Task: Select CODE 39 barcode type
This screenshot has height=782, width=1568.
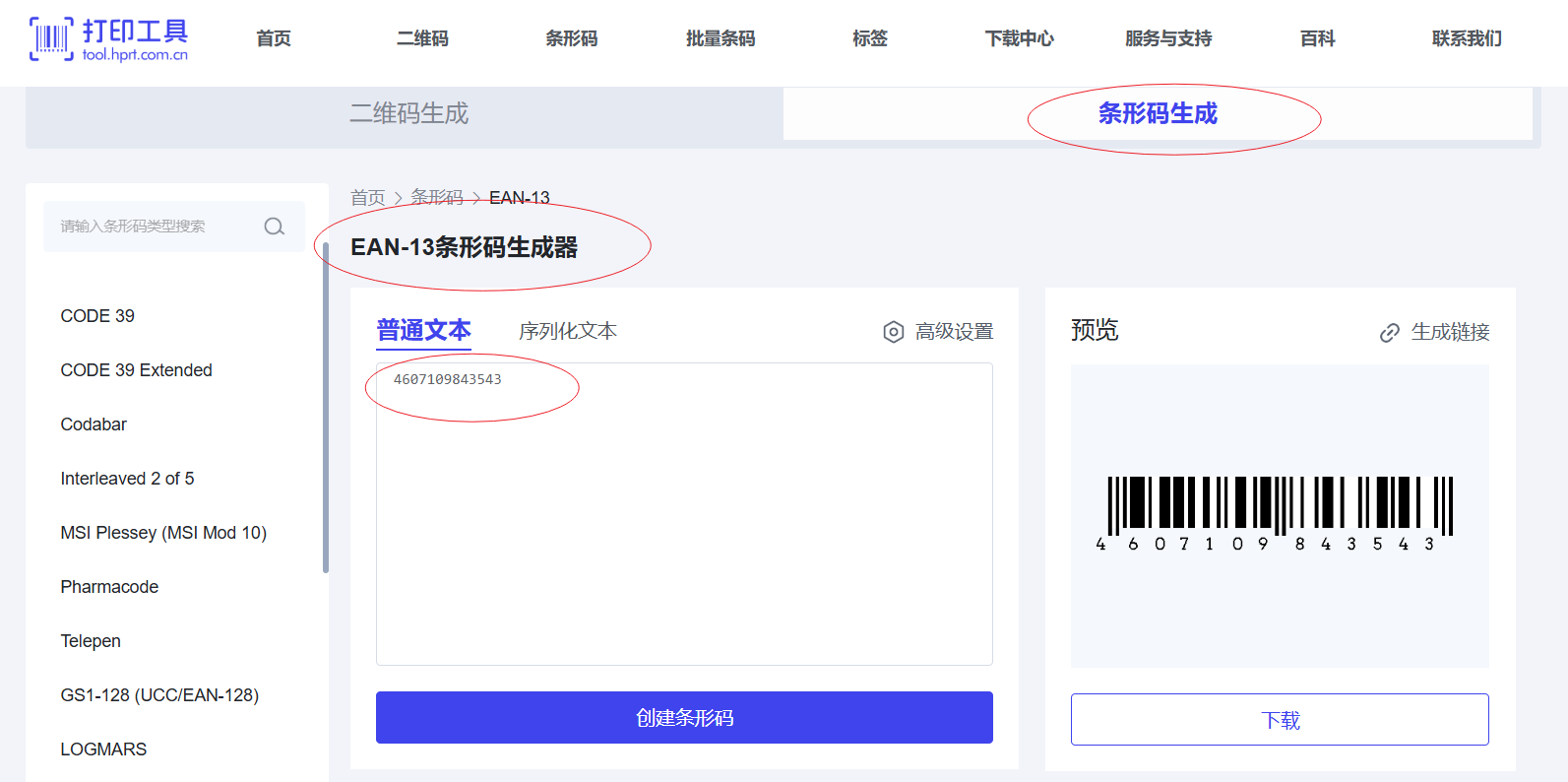Action: coord(97,316)
